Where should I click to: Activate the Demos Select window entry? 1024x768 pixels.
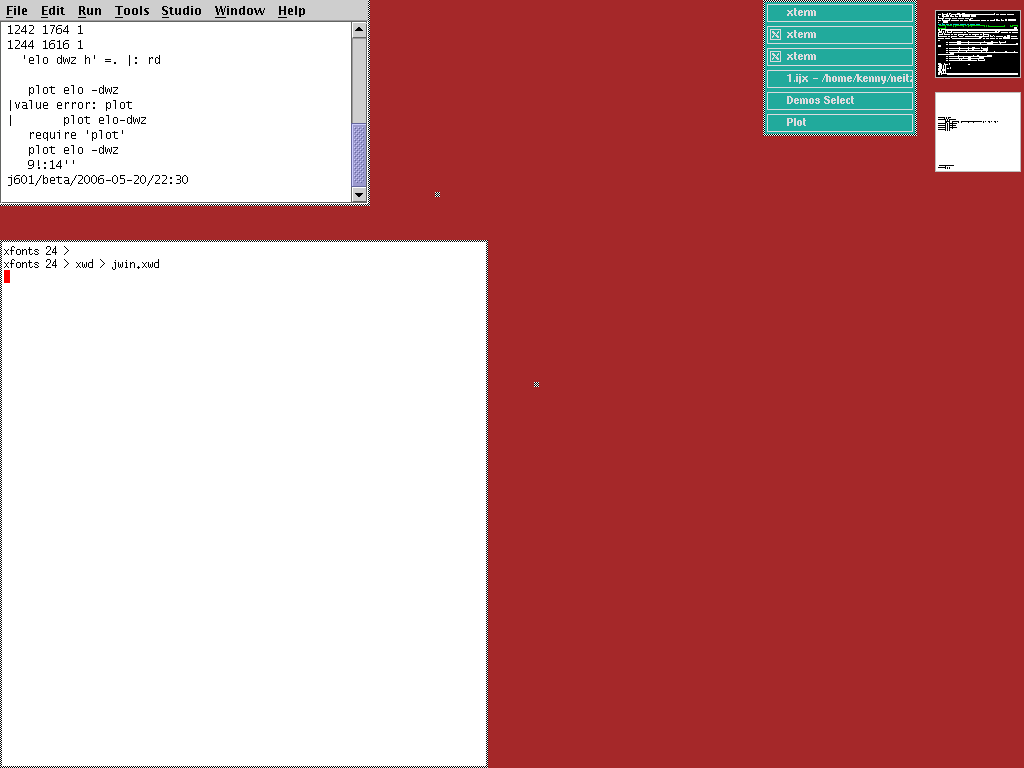click(x=840, y=100)
